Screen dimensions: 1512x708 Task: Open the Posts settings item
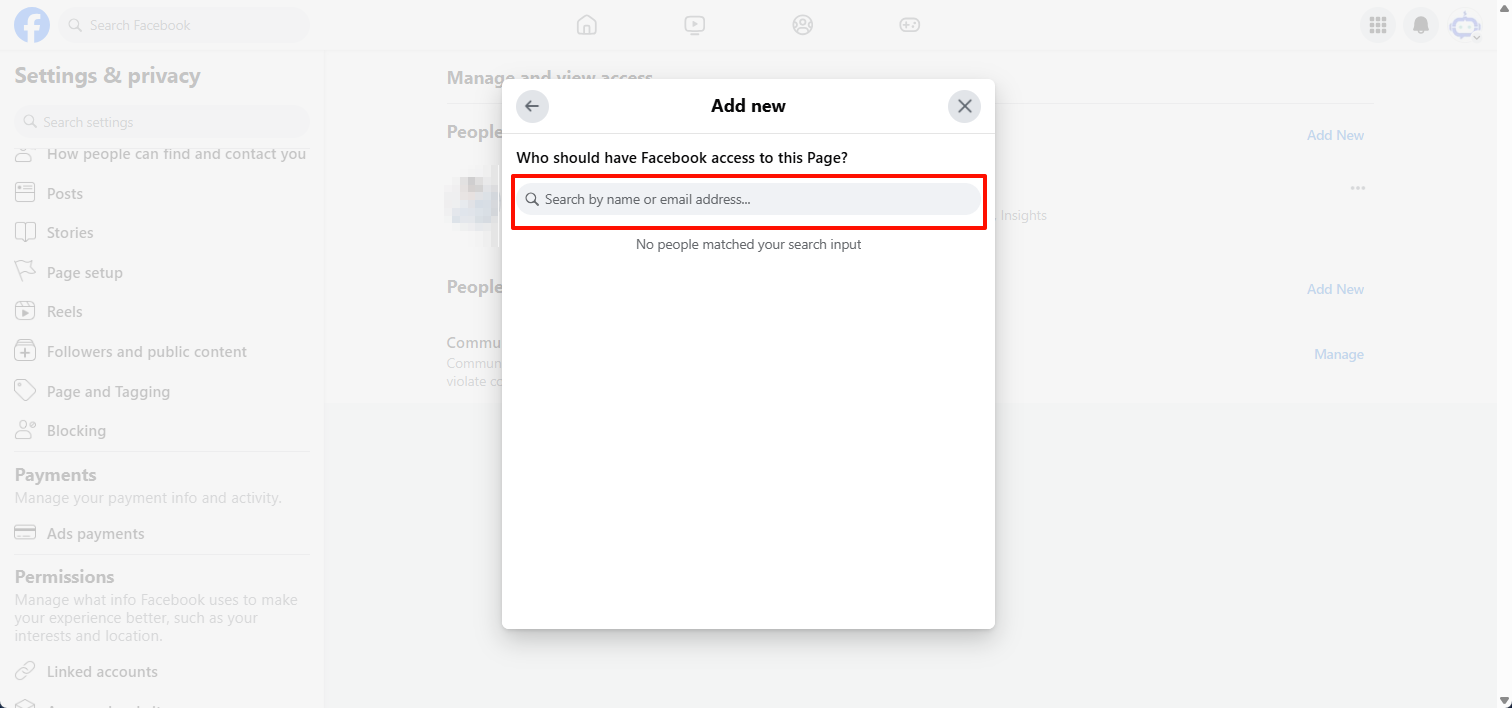tap(162, 193)
